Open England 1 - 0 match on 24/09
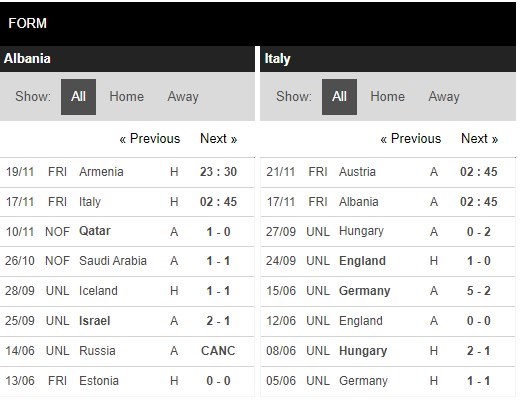The width and height of the screenshot is (520, 405). pyautogui.click(x=388, y=261)
